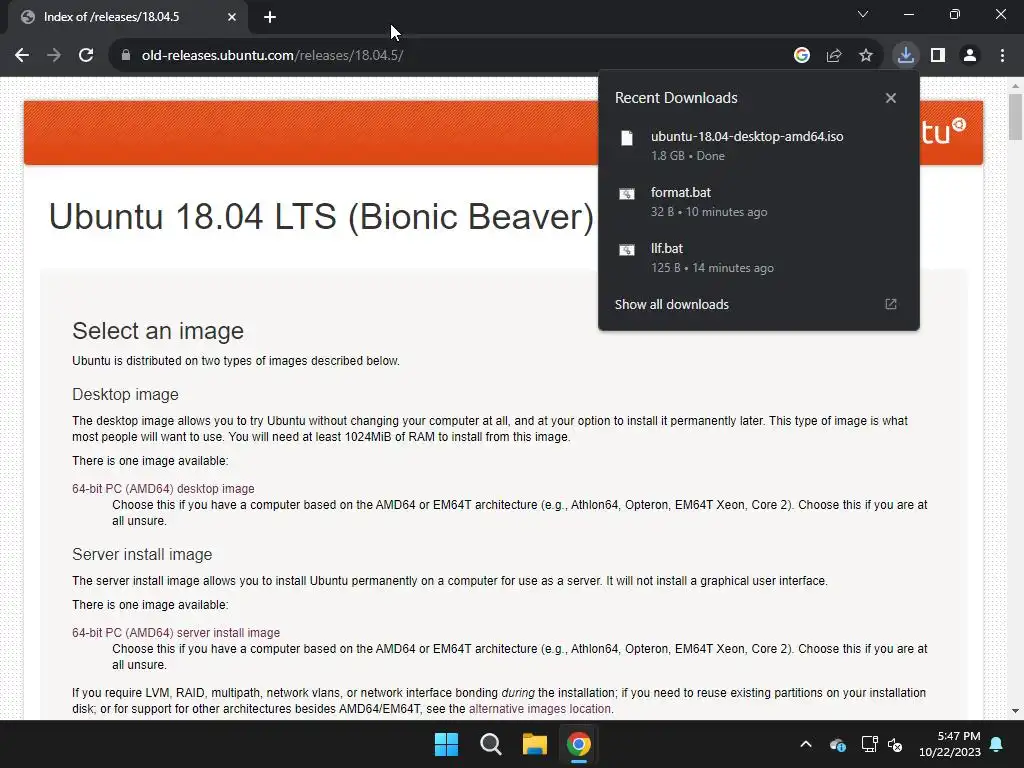The image size is (1024, 768).
Task: Click the Desktop image subheading
Action: tap(125, 394)
